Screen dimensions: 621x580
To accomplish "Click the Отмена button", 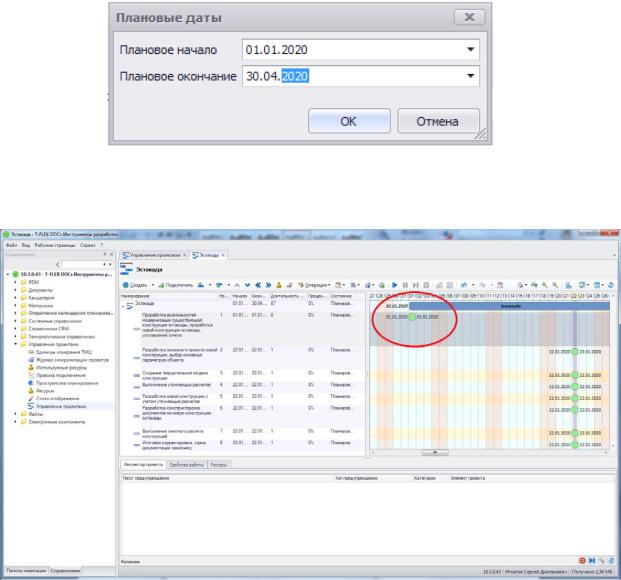I will [x=438, y=121].
